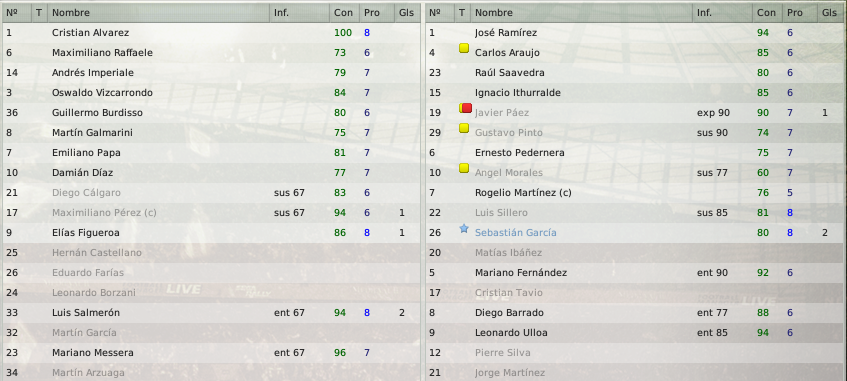Click Angel Morales' yellow card icon
Viewport: 847px width, 381px height.
click(463, 168)
